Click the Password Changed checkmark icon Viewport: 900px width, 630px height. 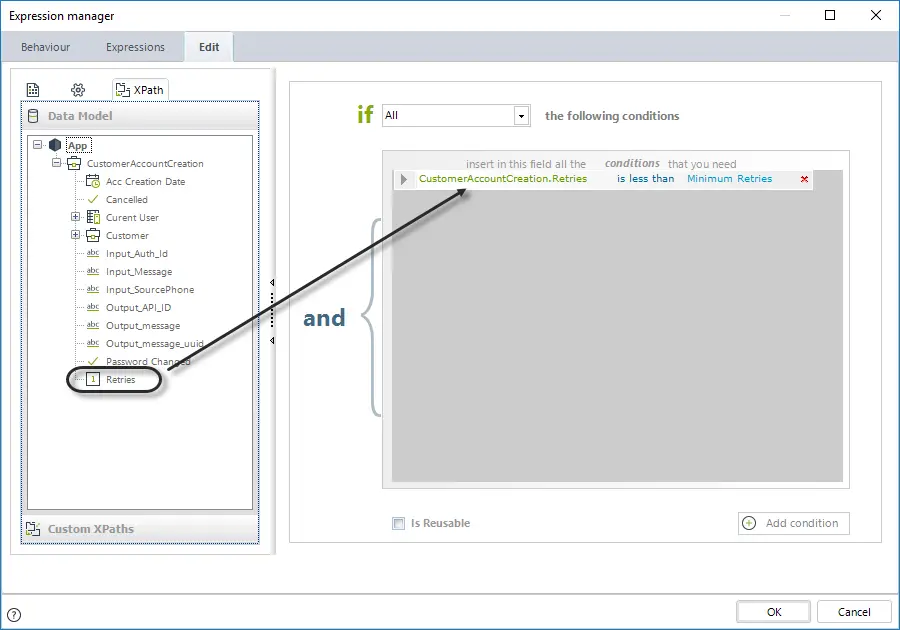93,361
